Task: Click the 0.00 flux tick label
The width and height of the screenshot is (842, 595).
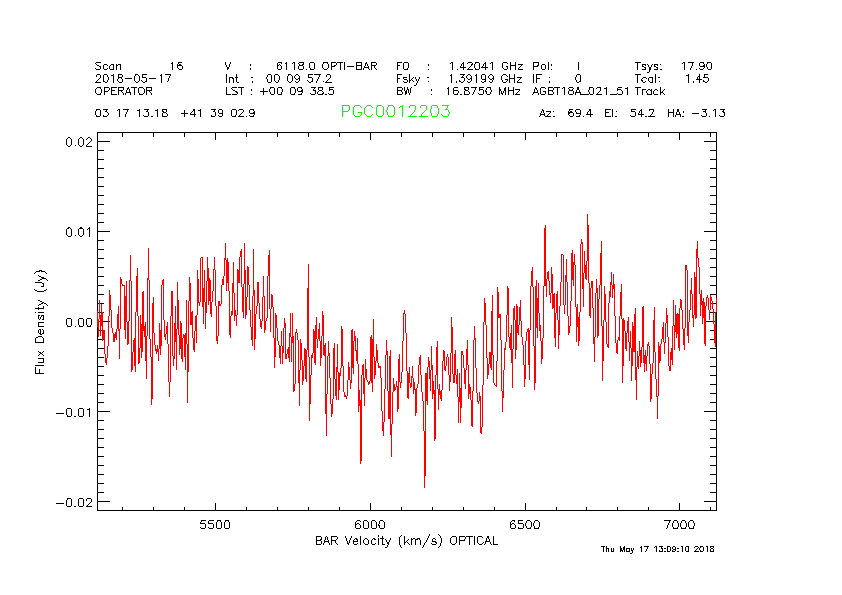Action: (x=79, y=322)
